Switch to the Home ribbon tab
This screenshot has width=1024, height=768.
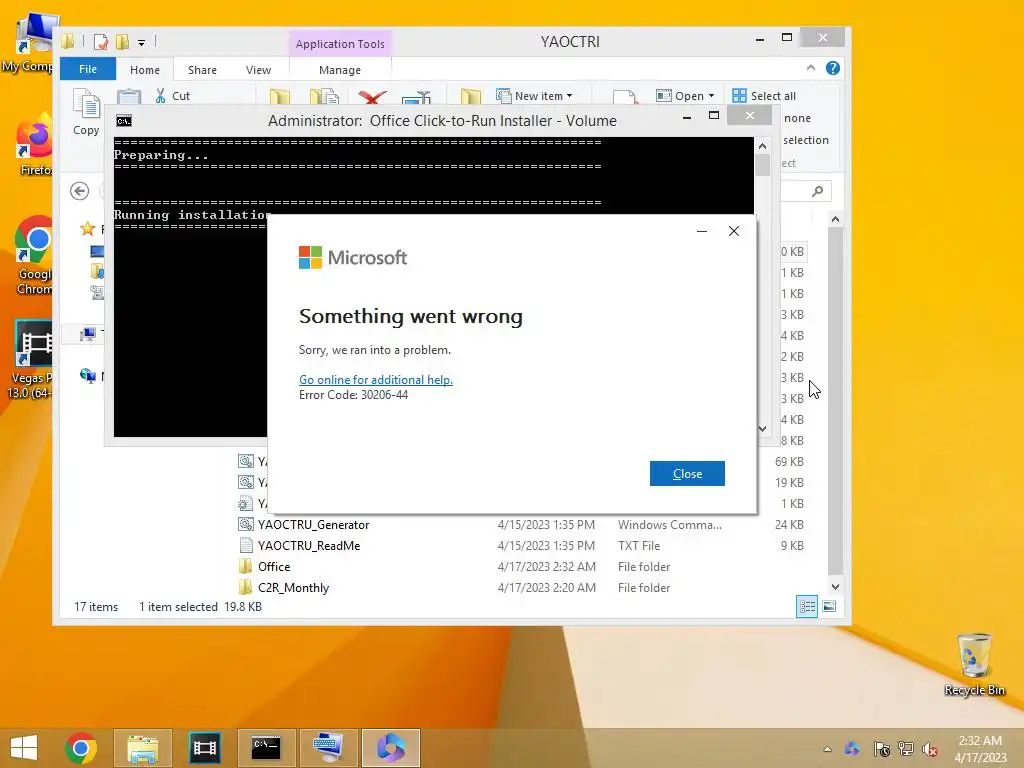(144, 70)
